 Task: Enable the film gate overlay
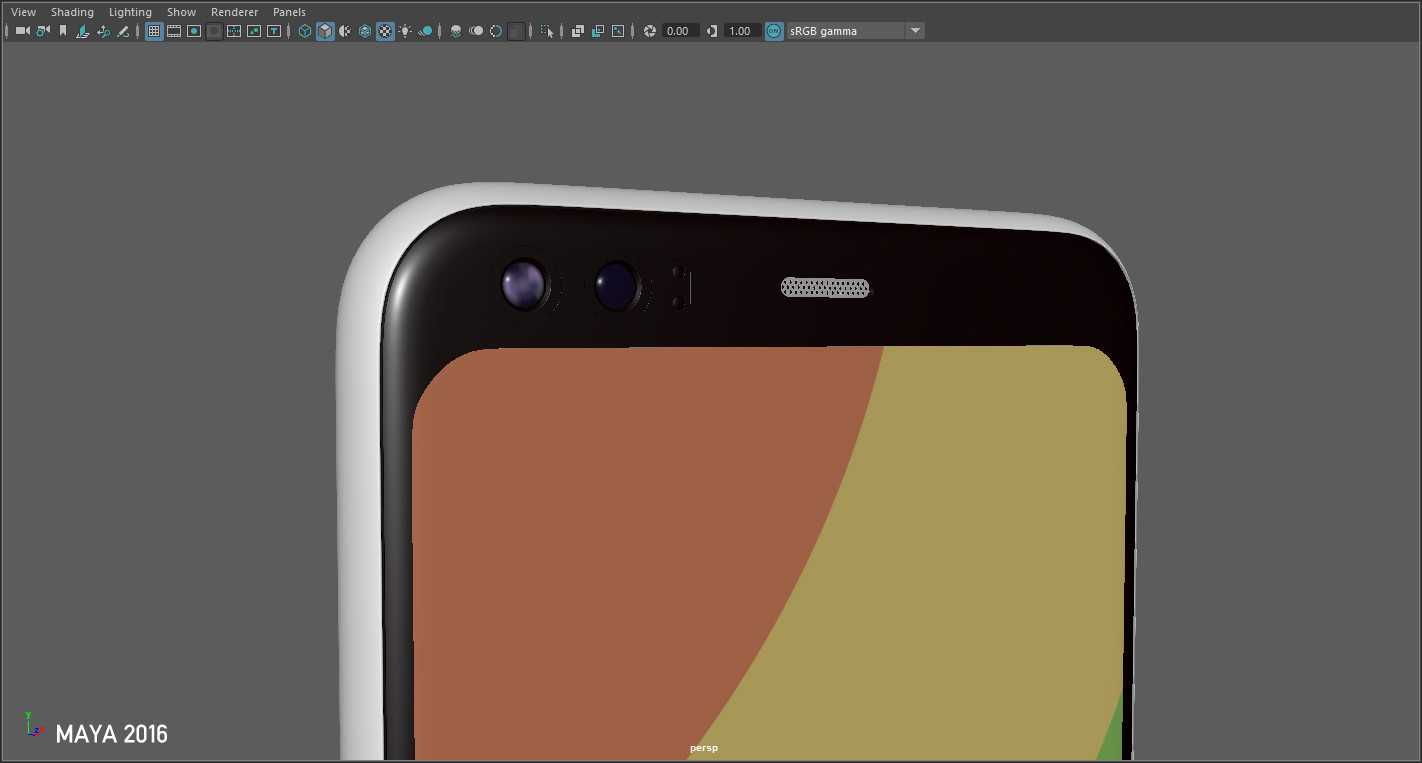173,30
